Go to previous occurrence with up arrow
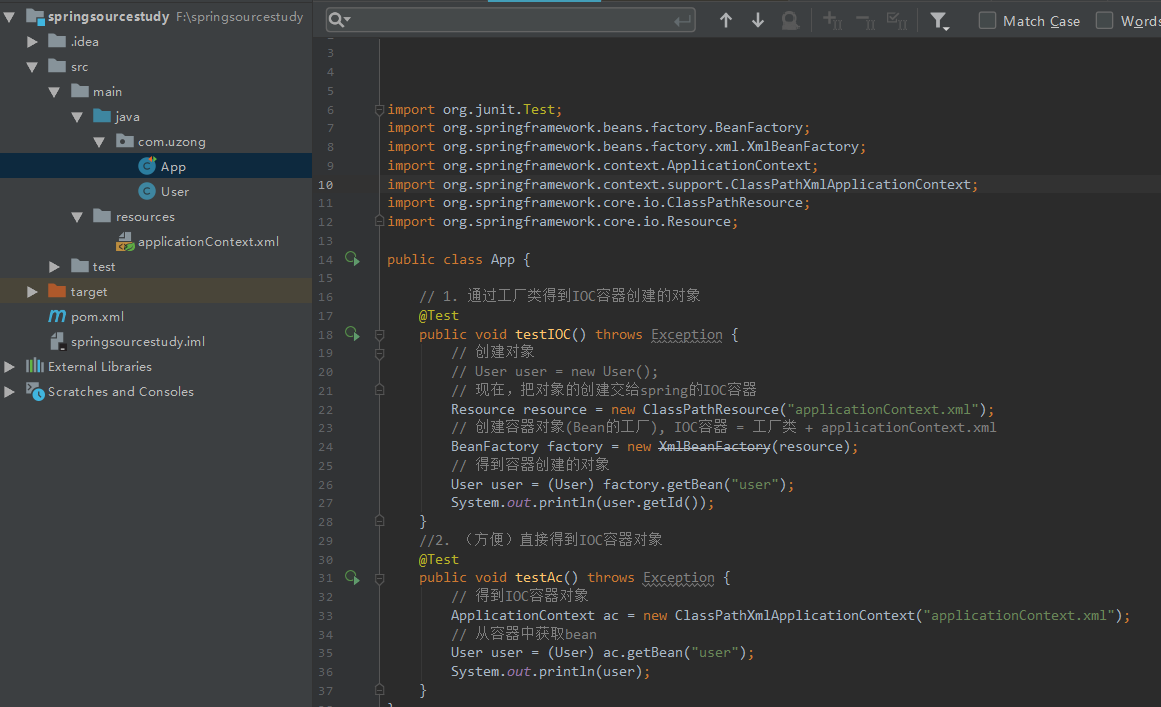The width and height of the screenshot is (1161, 707). point(726,21)
